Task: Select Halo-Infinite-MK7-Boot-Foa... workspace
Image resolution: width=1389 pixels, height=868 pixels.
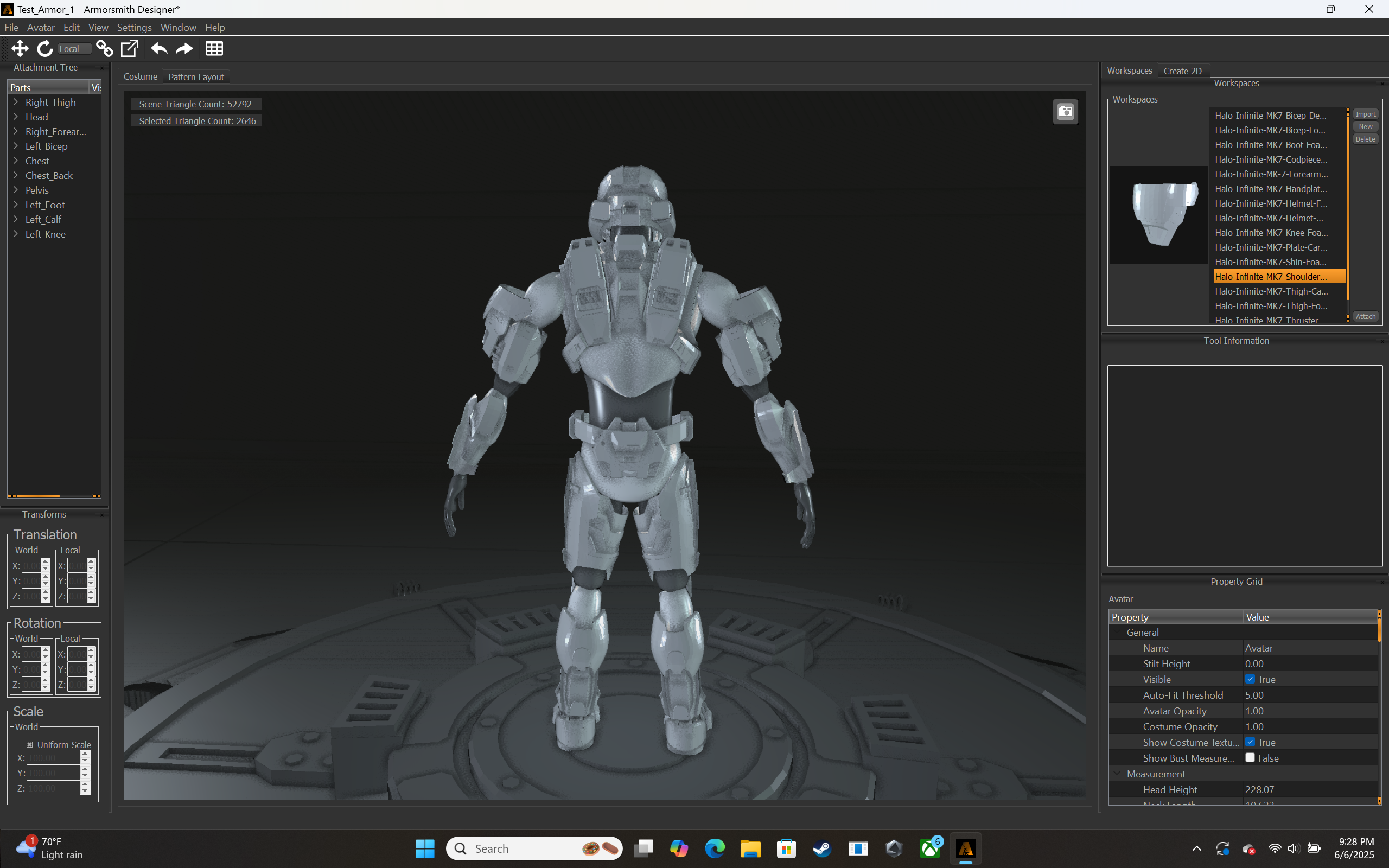Action: coord(1279,145)
